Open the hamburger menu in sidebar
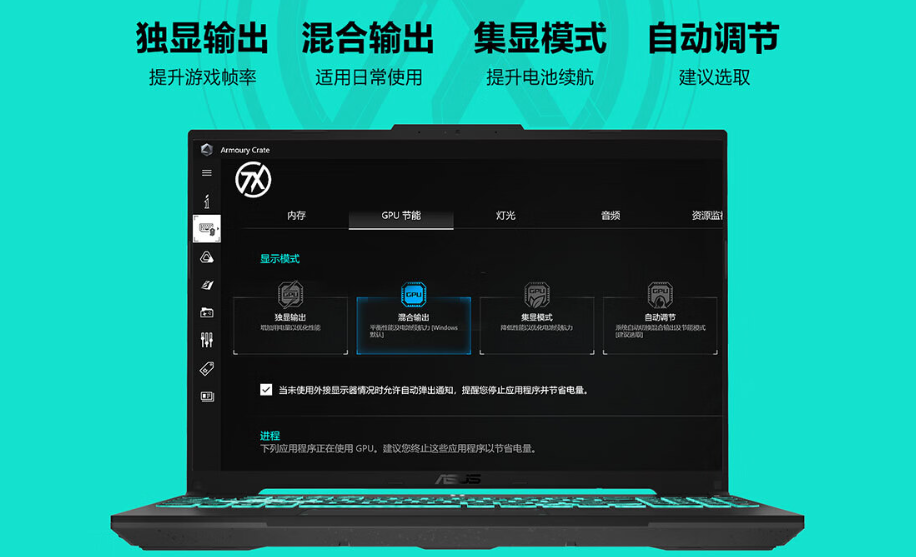This screenshot has height=557, width=916. coord(207,173)
